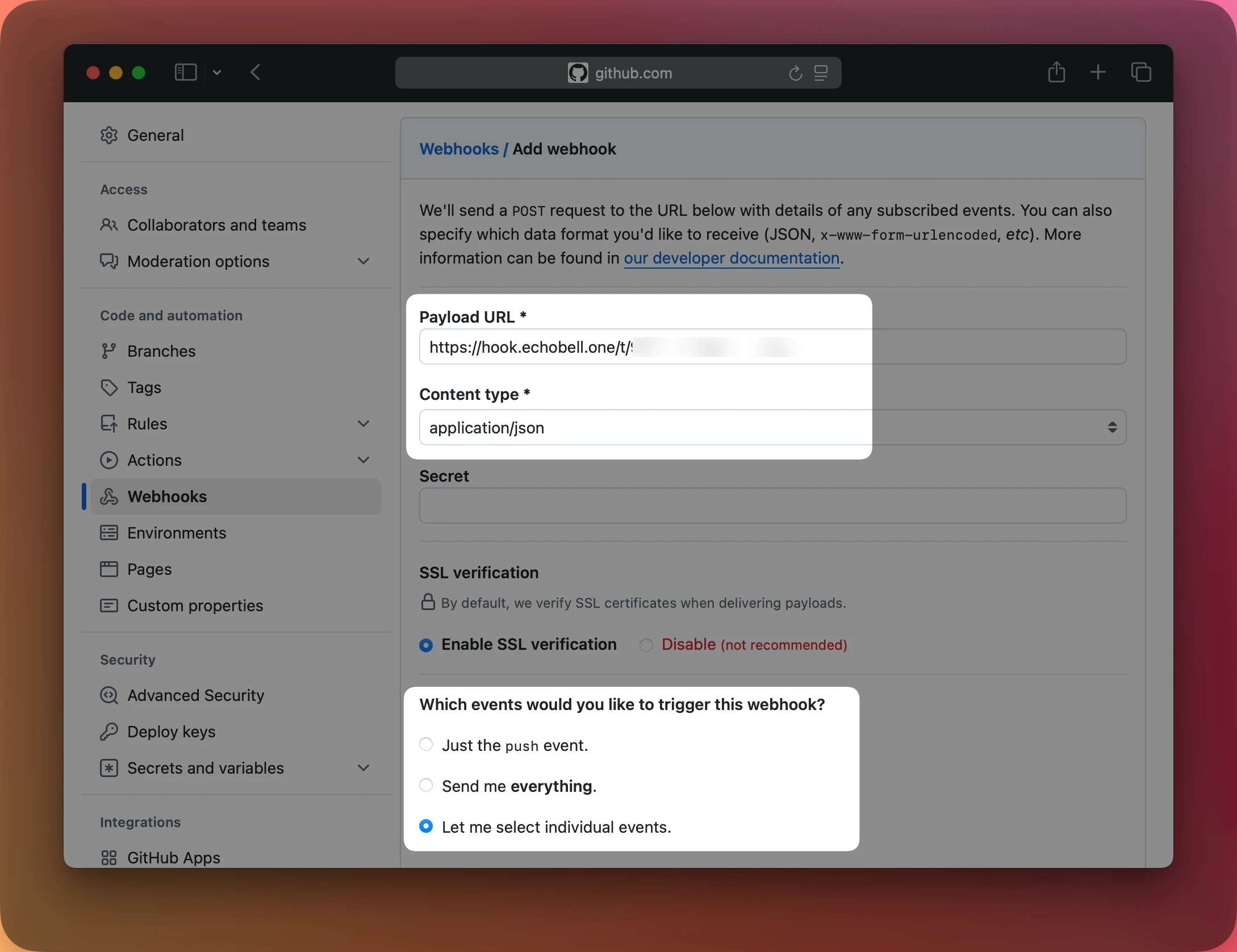This screenshot has width=1237, height=952.
Task: Click the GitHub Apps icon
Action: tap(109, 858)
